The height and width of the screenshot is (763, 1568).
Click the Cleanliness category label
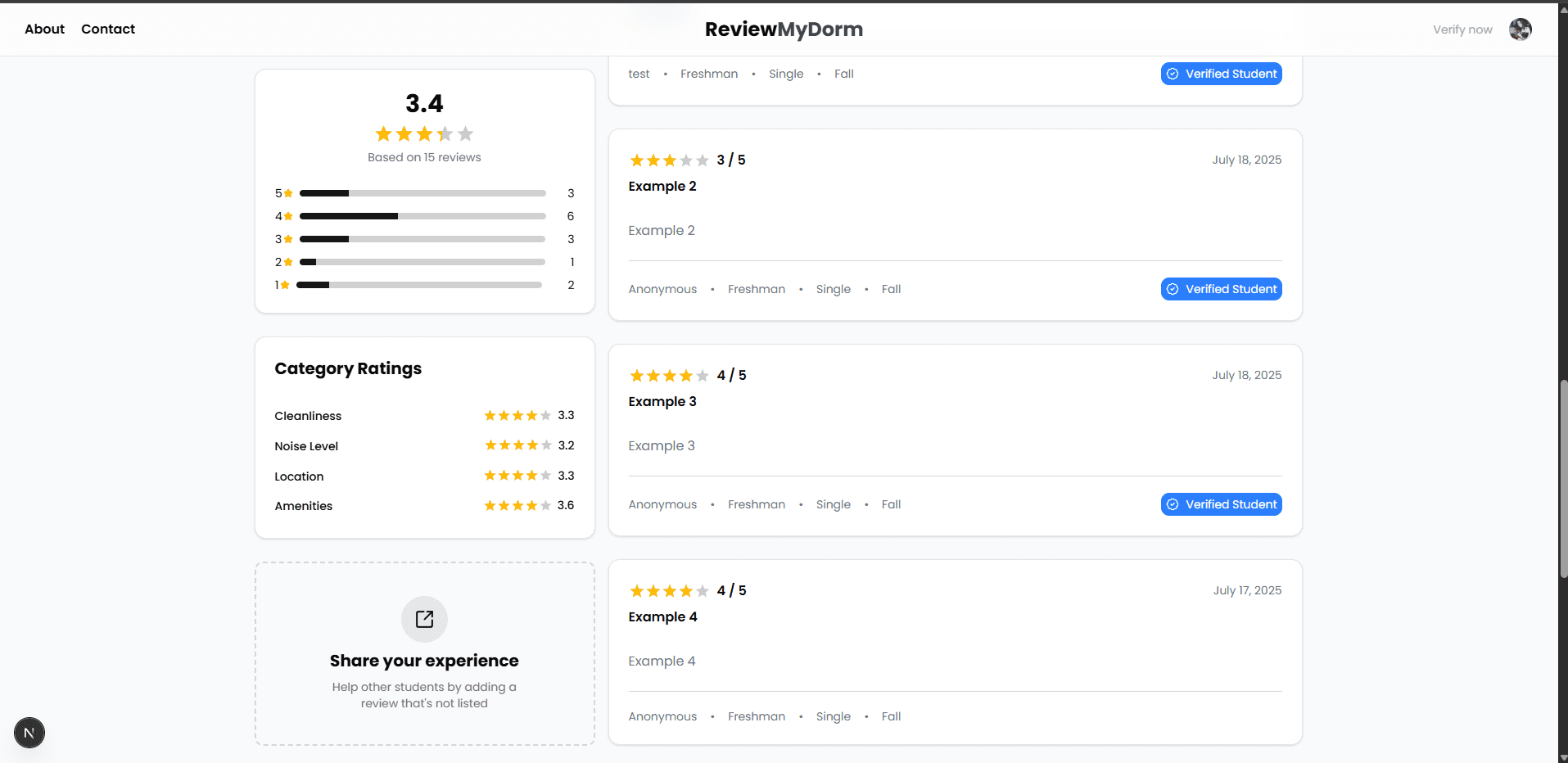point(308,416)
